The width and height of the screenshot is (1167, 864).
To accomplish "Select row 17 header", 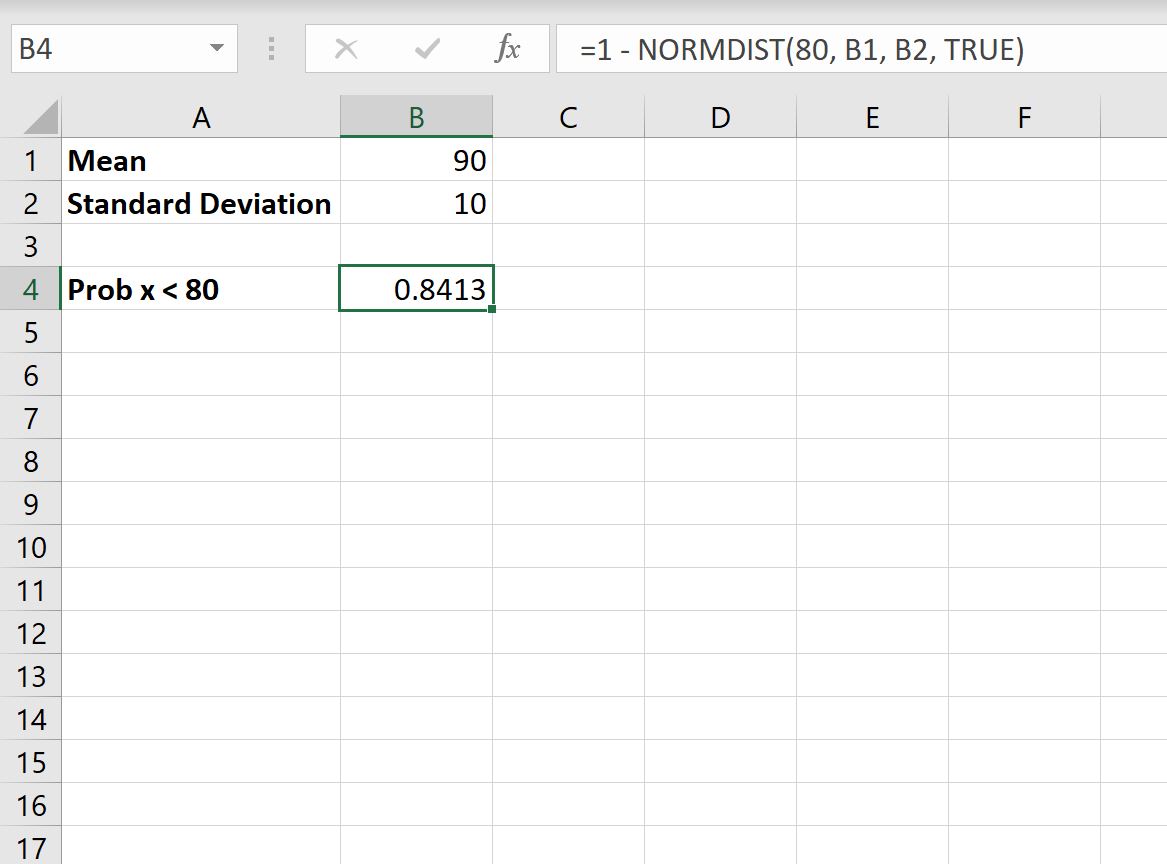I will tap(31, 848).
